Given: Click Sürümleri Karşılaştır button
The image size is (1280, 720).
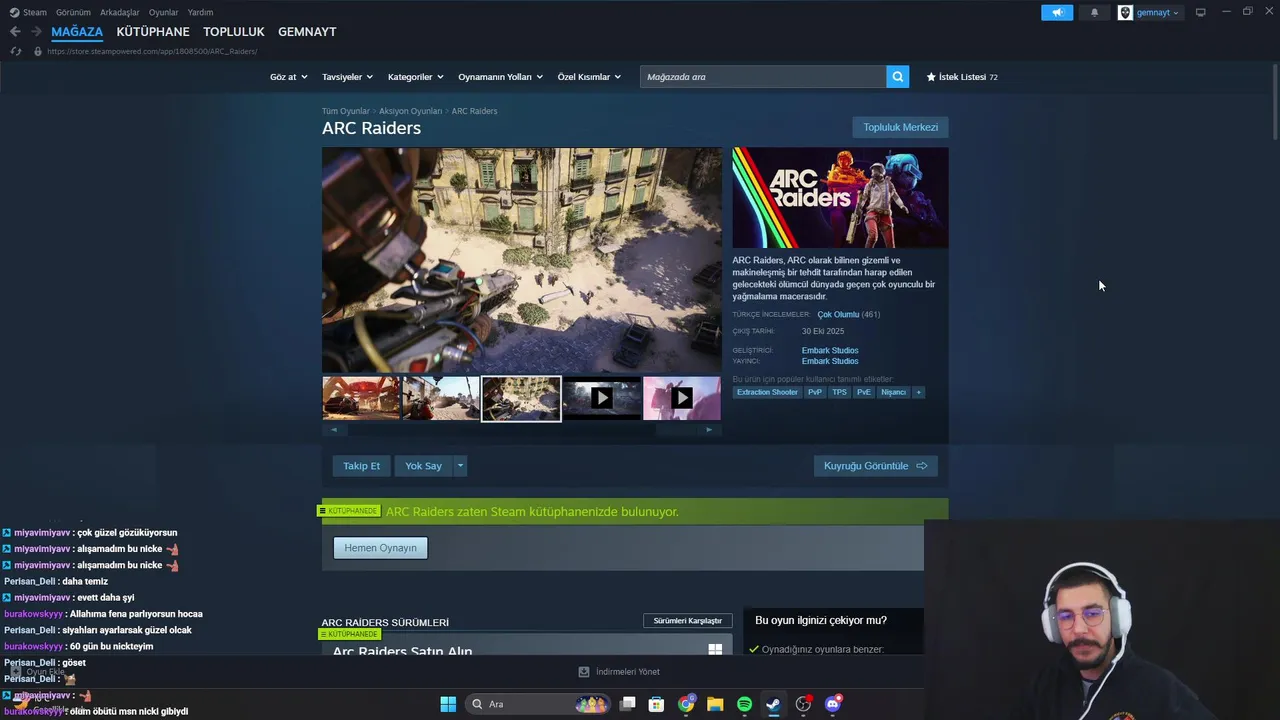Looking at the screenshot, I should point(687,621).
